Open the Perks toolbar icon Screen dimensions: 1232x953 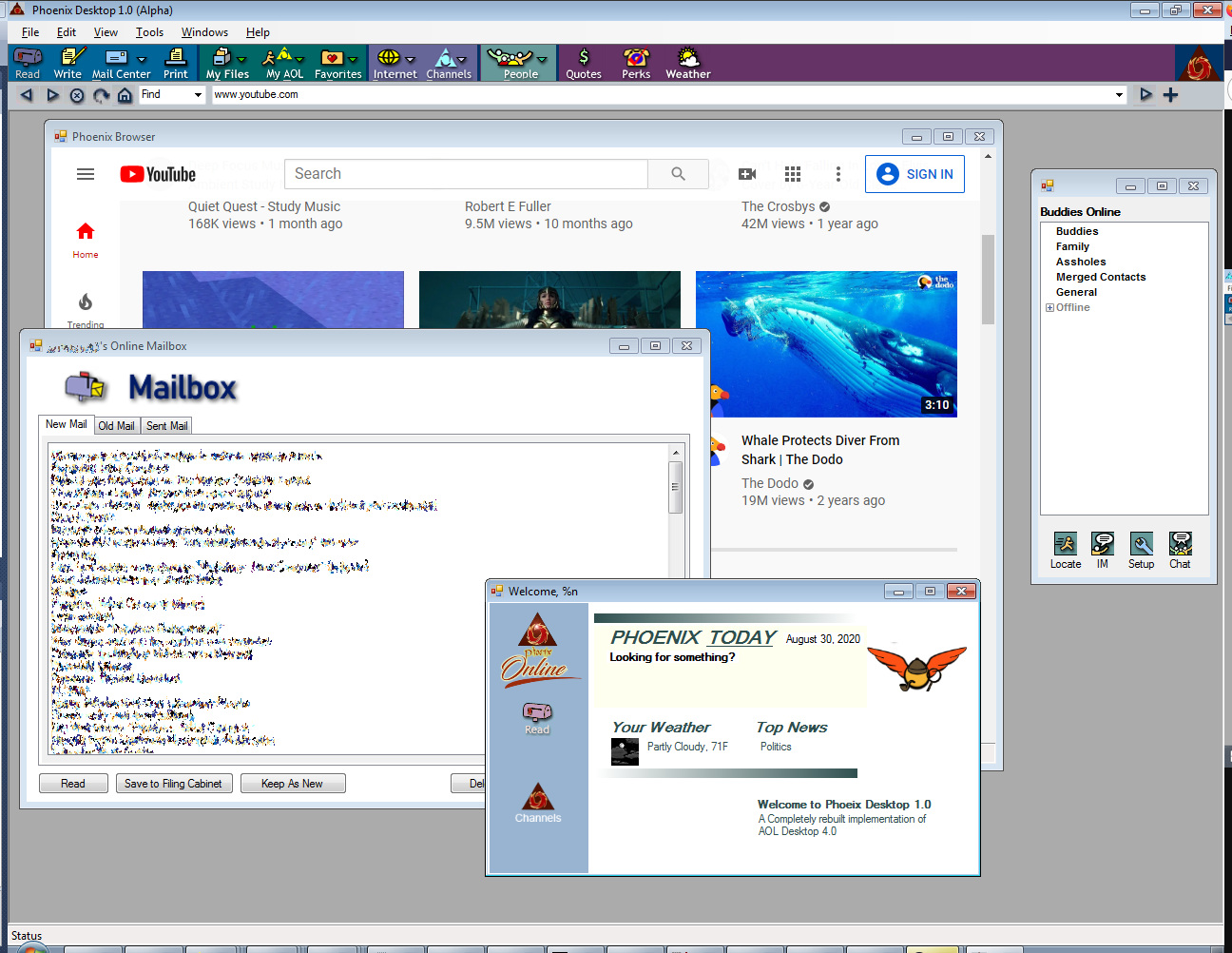click(x=636, y=63)
